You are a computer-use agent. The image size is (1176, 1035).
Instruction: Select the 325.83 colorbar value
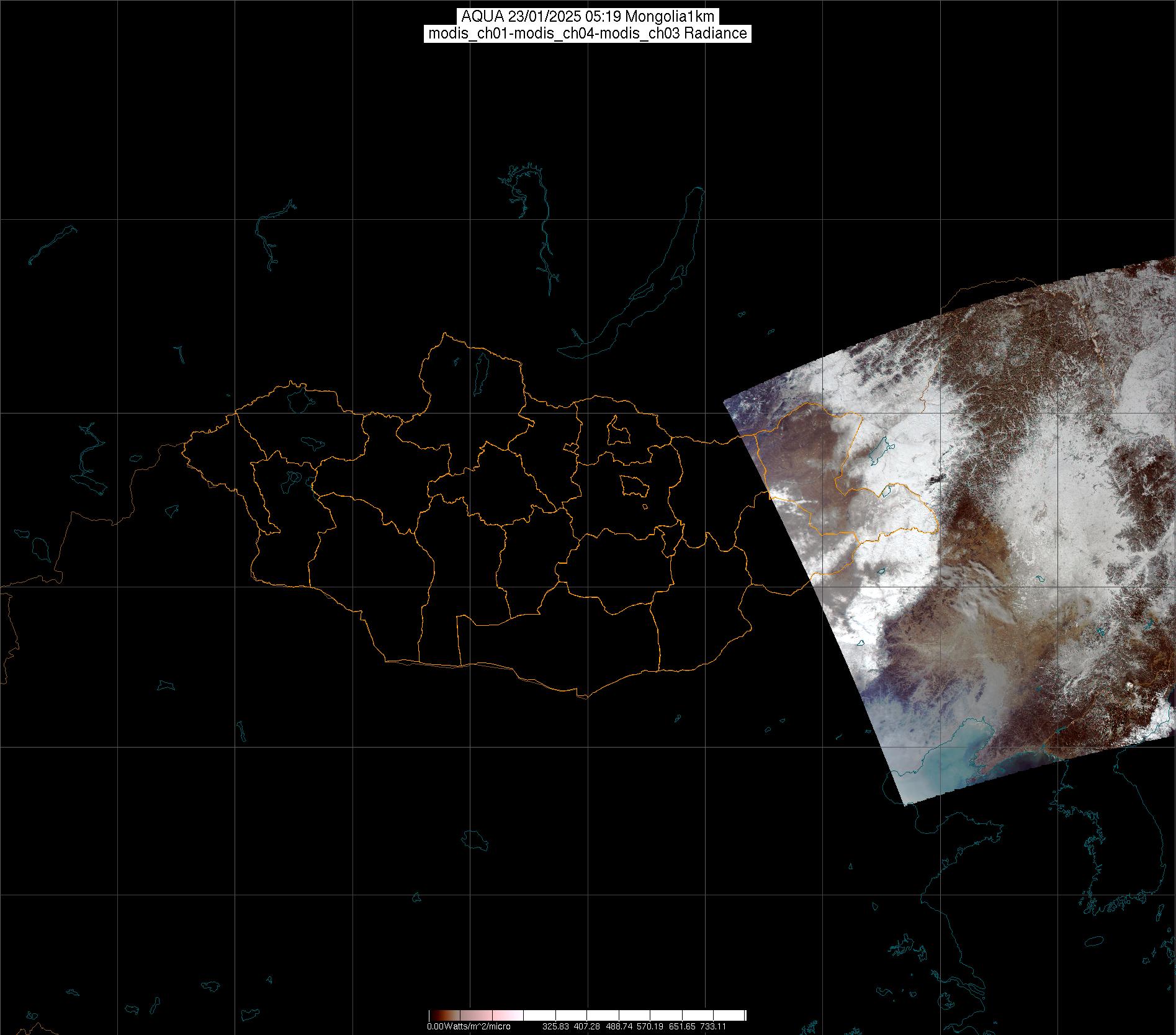coord(555,1026)
